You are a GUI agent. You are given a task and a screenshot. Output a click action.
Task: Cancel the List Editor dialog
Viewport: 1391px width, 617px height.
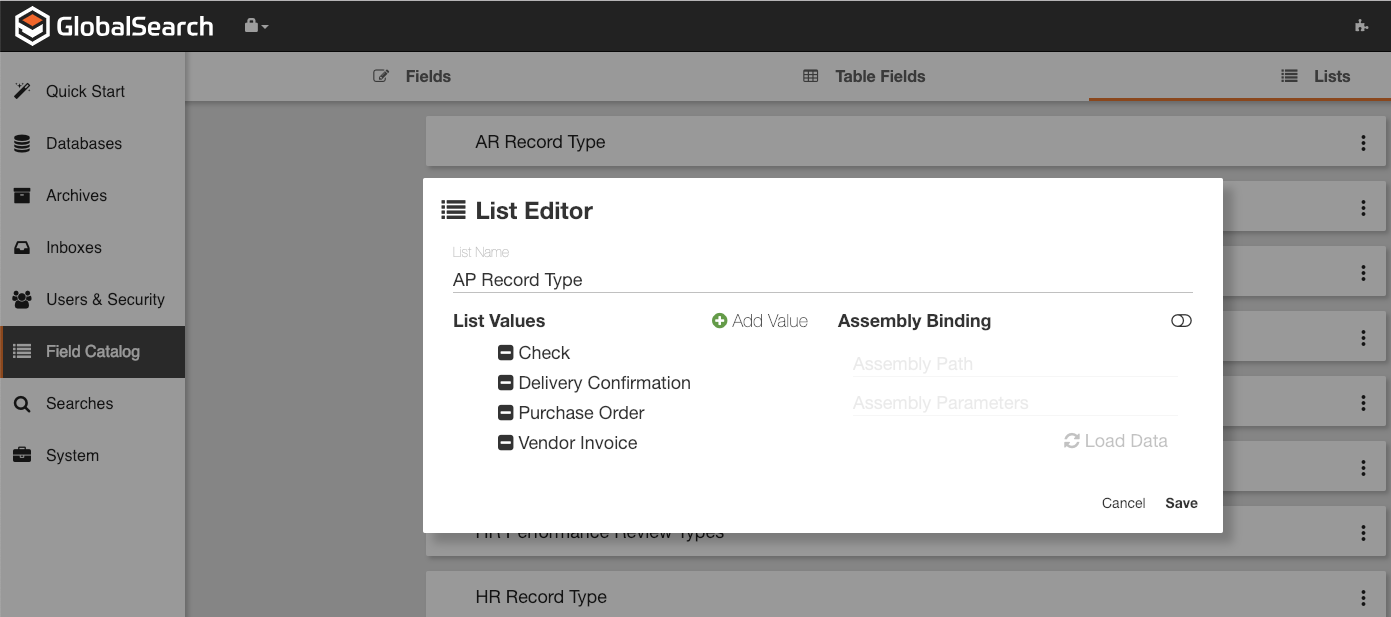click(x=1123, y=503)
